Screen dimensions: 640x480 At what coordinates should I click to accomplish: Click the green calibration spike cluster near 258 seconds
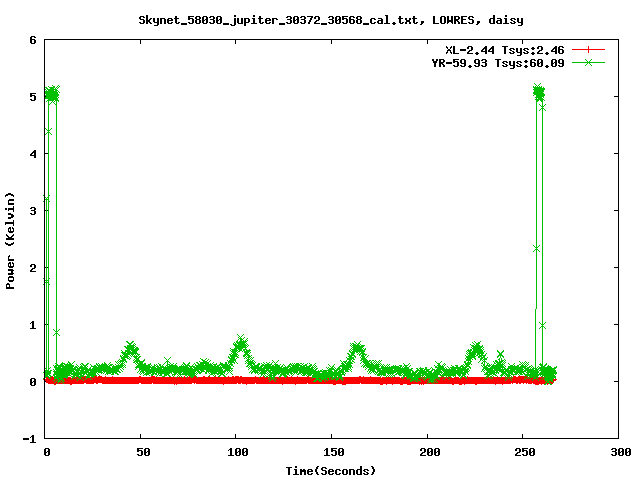click(x=539, y=93)
